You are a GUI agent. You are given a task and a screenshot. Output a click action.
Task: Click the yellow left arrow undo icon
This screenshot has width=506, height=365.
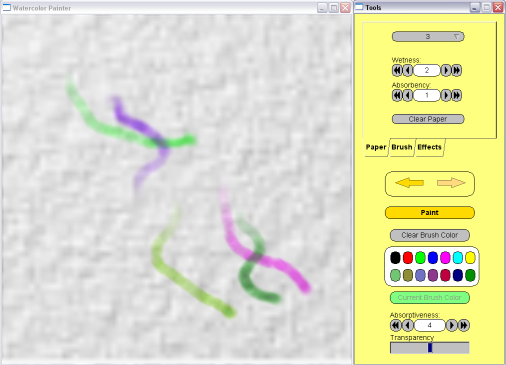pyautogui.click(x=409, y=183)
